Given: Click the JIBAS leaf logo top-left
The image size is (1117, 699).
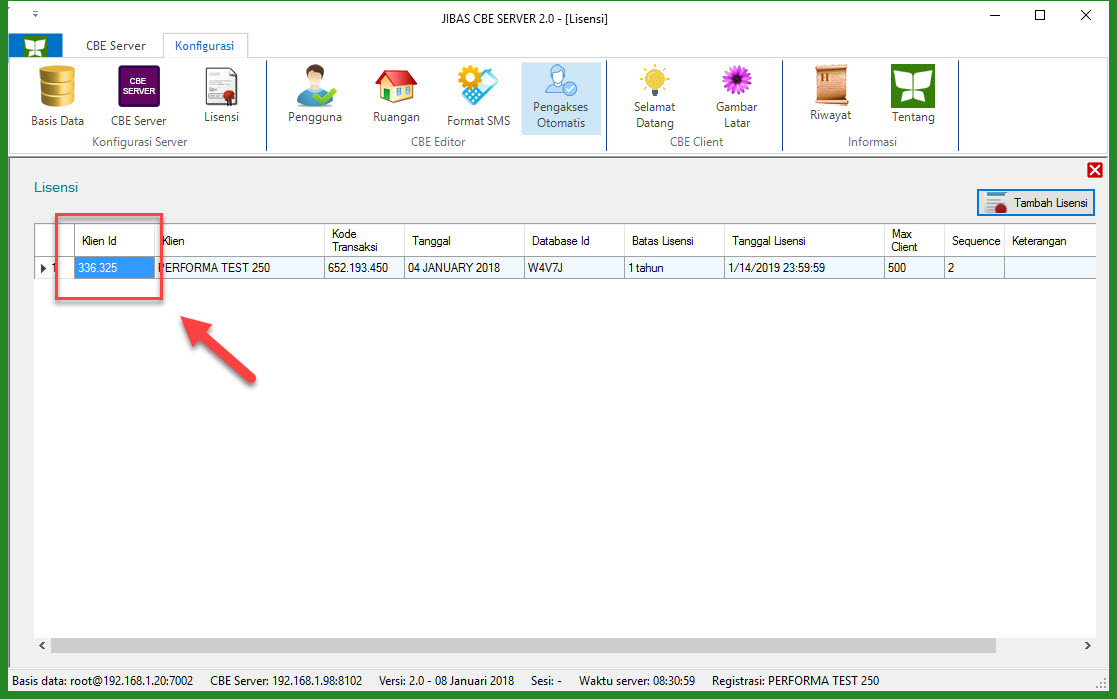Looking at the screenshot, I should [35, 45].
